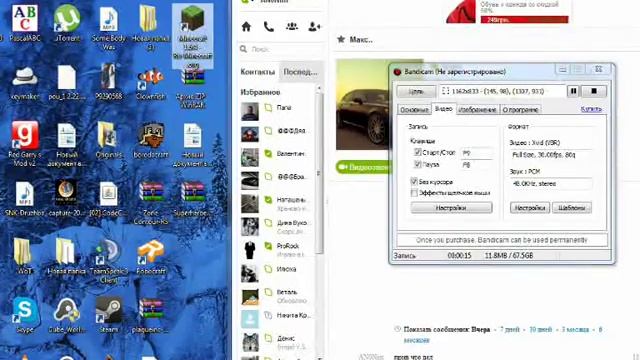Toggle the Старт/Стоп hotkey checkbox
Viewport: 640px width, 360px height.
[x=417, y=152]
